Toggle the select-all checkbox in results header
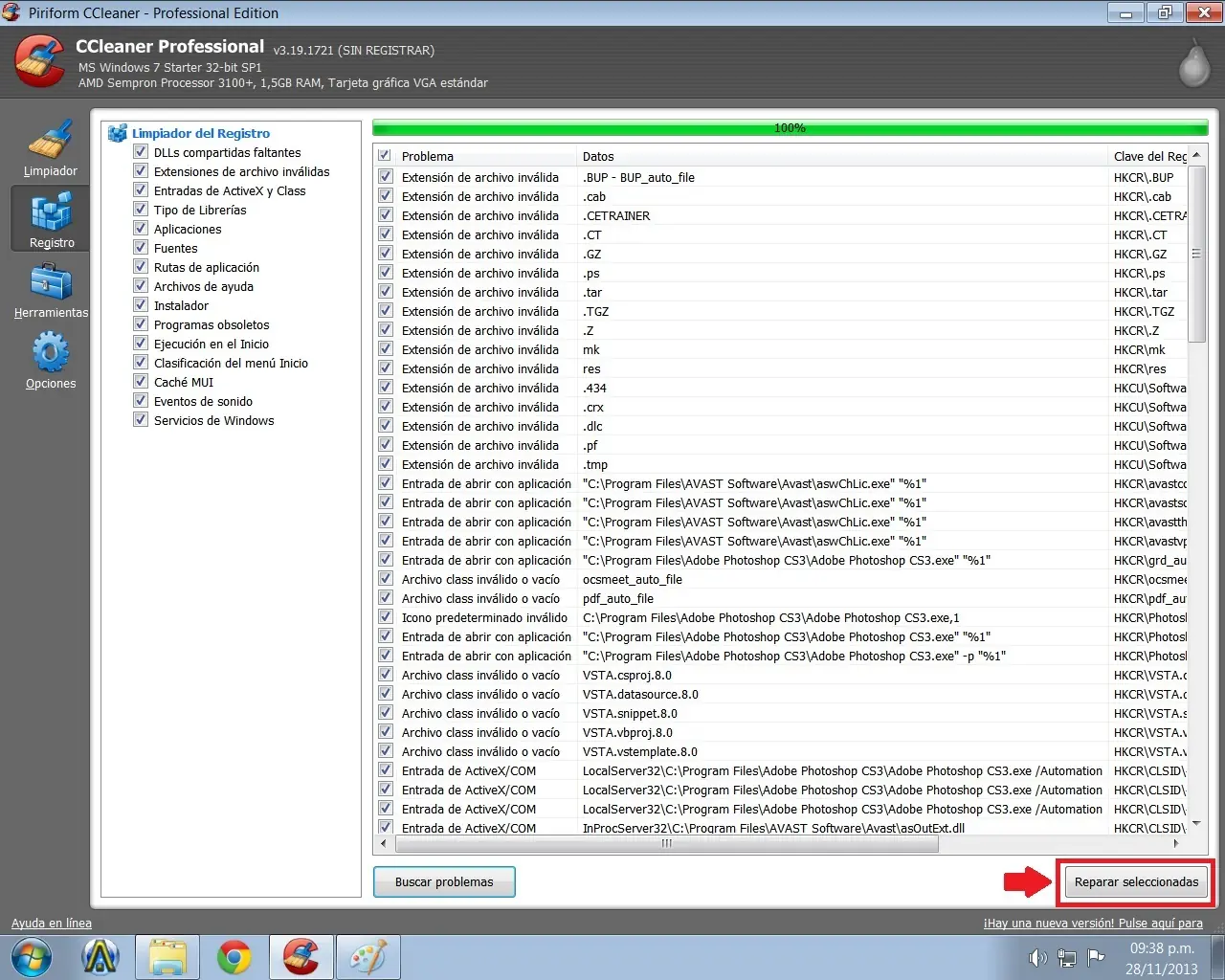The image size is (1225, 980). (x=385, y=156)
